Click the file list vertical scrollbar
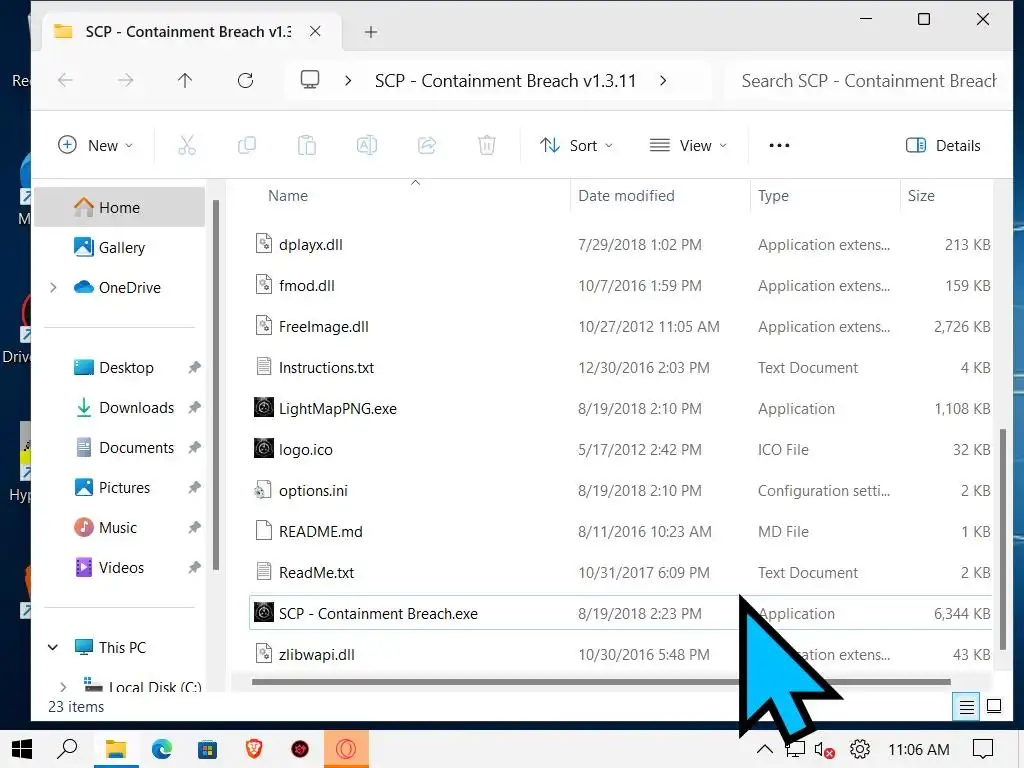Image resolution: width=1024 pixels, height=768 pixels. (x=1003, y=538)
